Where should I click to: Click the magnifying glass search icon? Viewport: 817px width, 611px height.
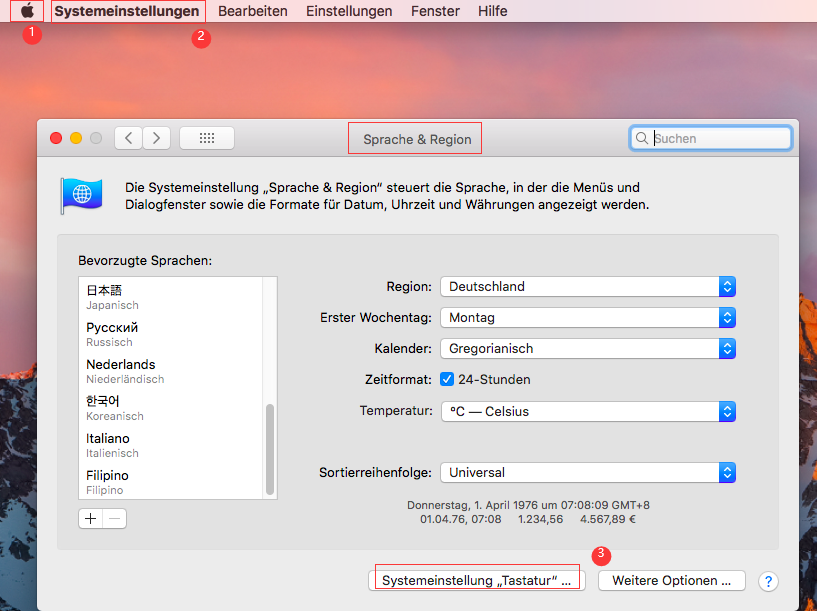(642, 138)
